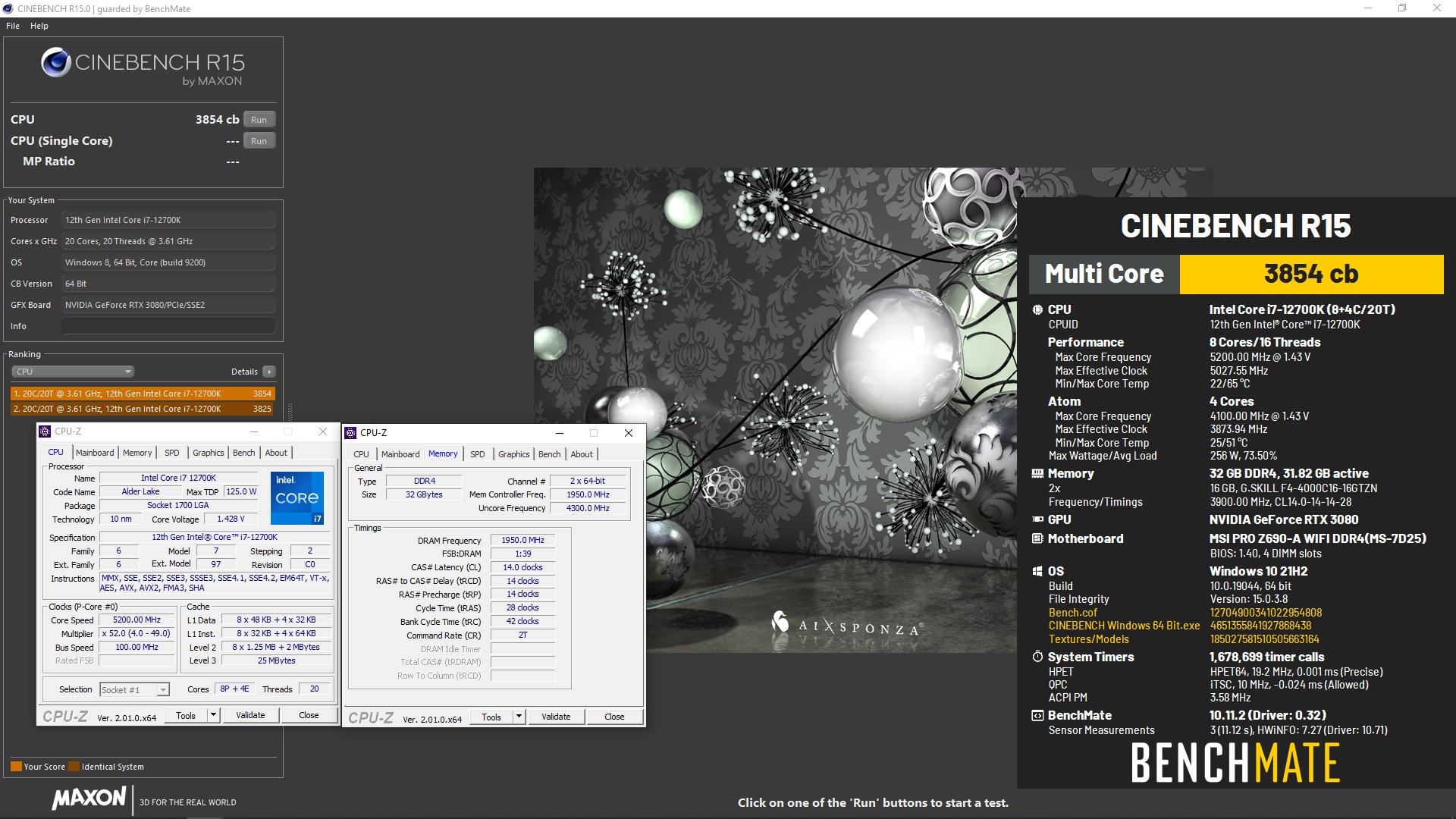Run the CPU Single Core benchmark

259,141
